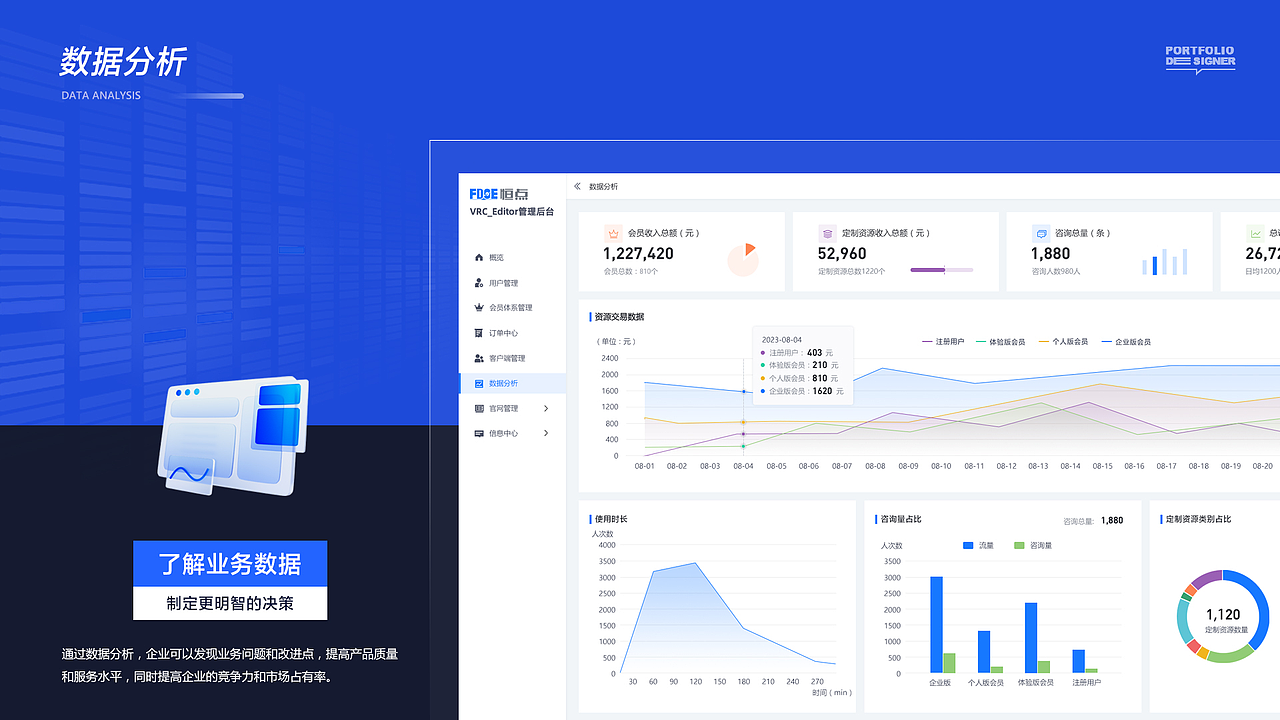Expand the 信息中心 submenu arrow
The height and width of the screenshot is (720, 1280).
546,433
